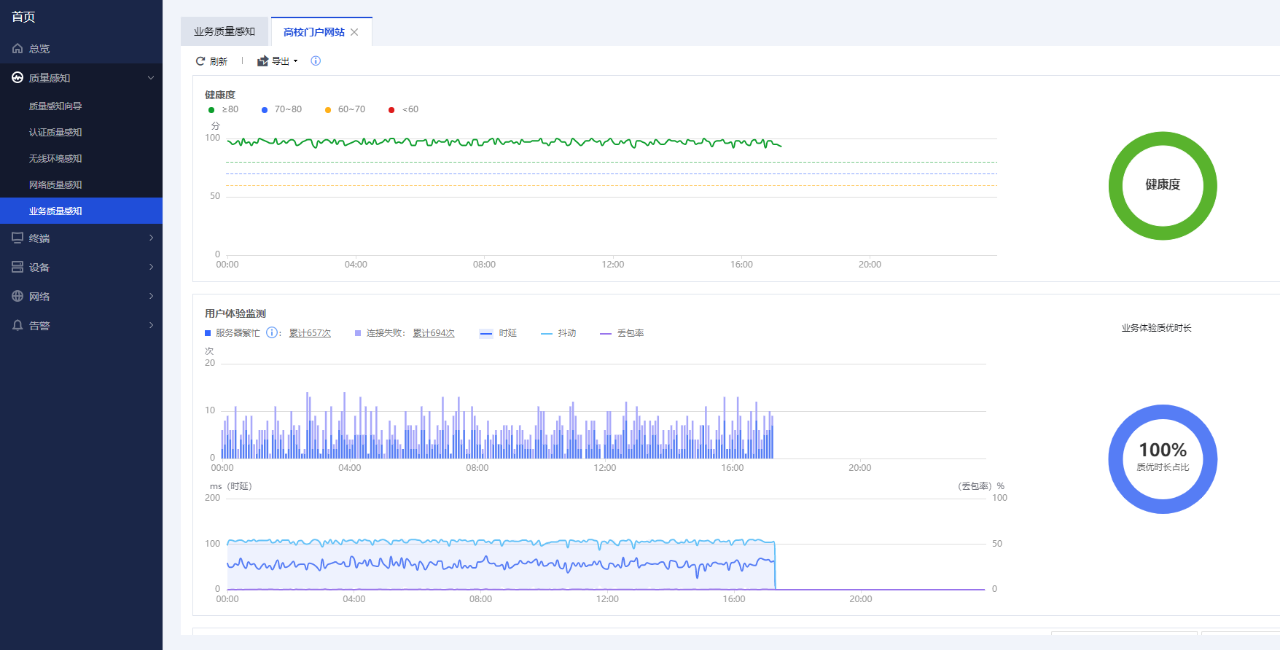The width and height of the screenshot is (1280, 650).
Task: Click the blue 100% 质优时长占比 donut
Action: [1163, 459]
